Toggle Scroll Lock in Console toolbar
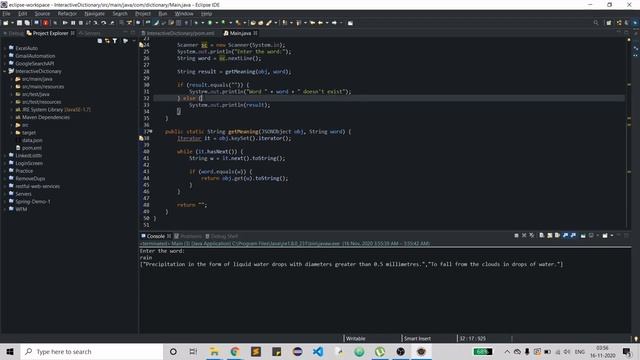The height and width of the screenshot is (360, 640). [550, 236]
